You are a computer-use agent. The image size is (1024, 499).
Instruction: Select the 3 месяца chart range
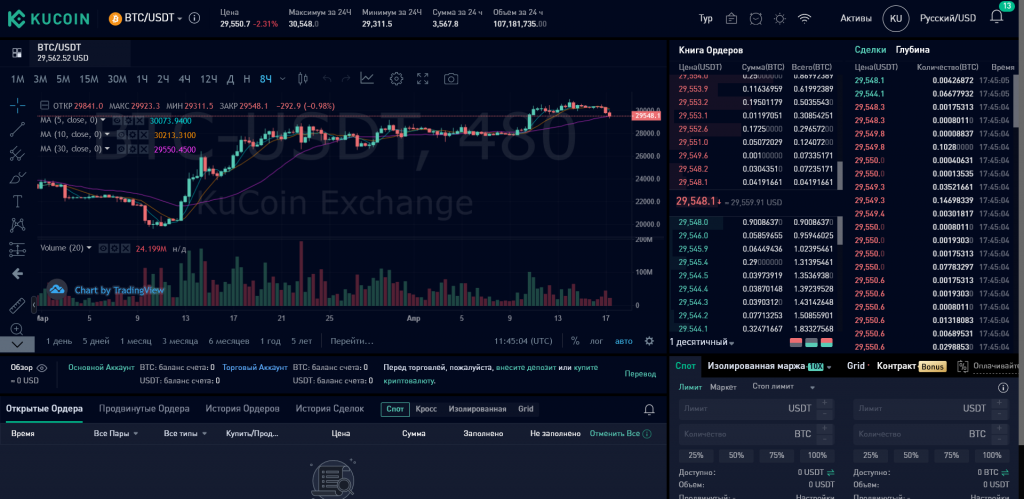[180, 341]
